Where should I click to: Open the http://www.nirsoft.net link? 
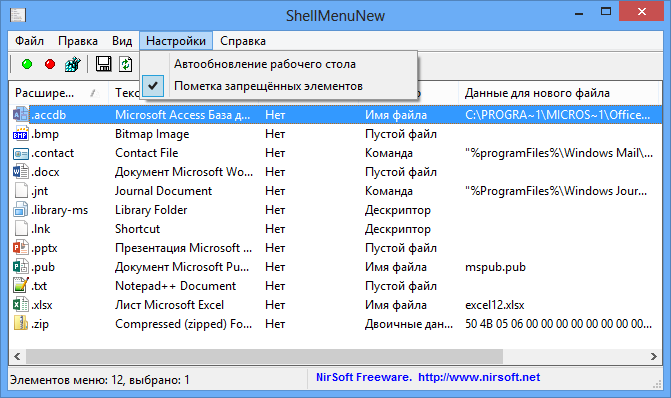(479, 377)
